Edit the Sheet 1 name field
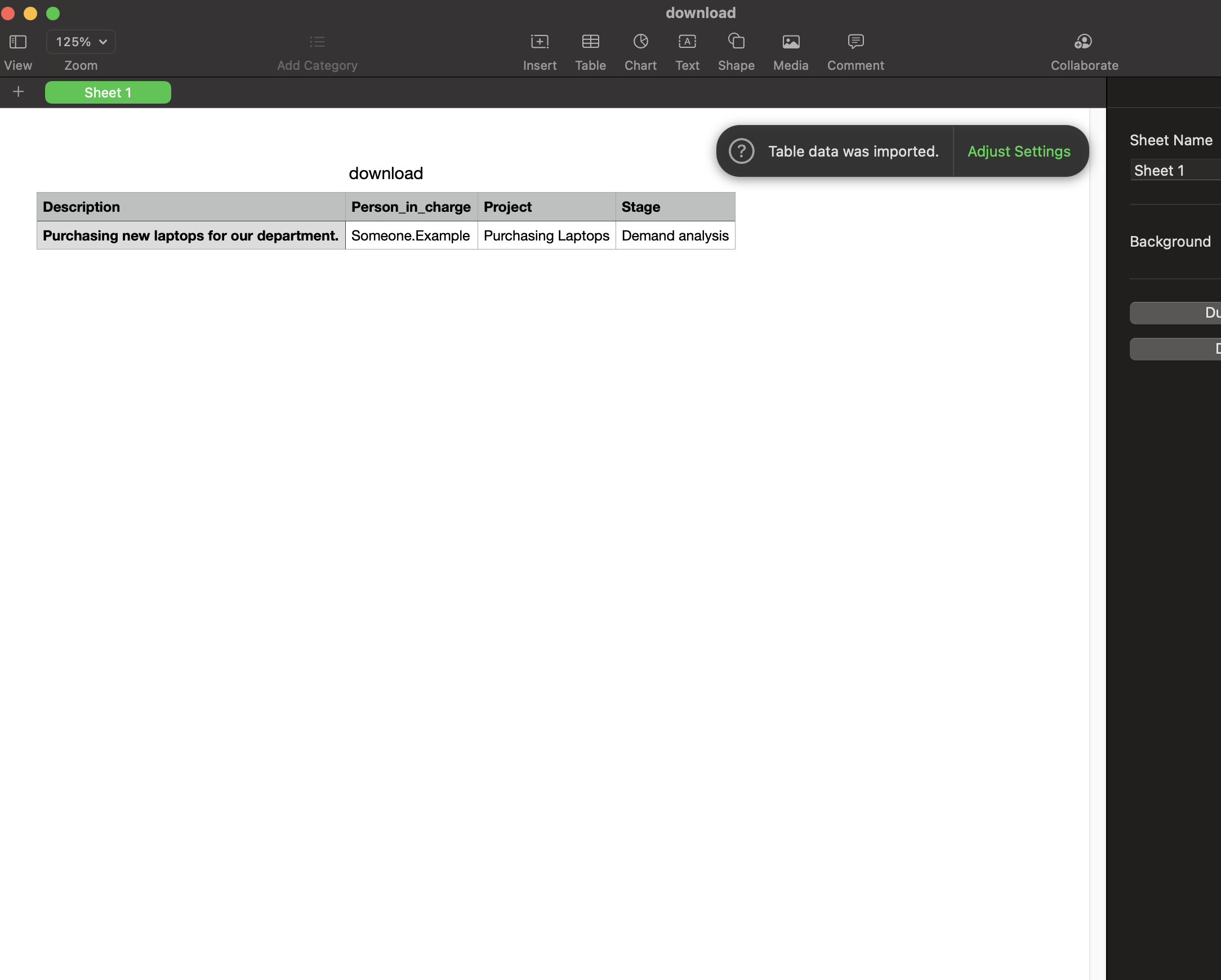 click(x=1175, y=171)
